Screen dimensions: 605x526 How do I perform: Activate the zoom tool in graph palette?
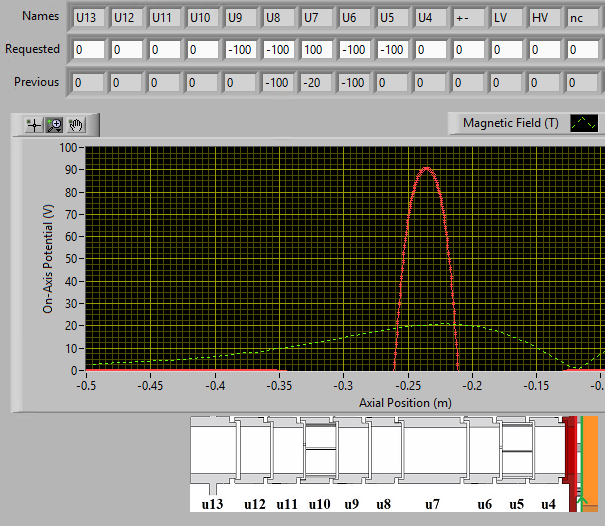[54, 125]
